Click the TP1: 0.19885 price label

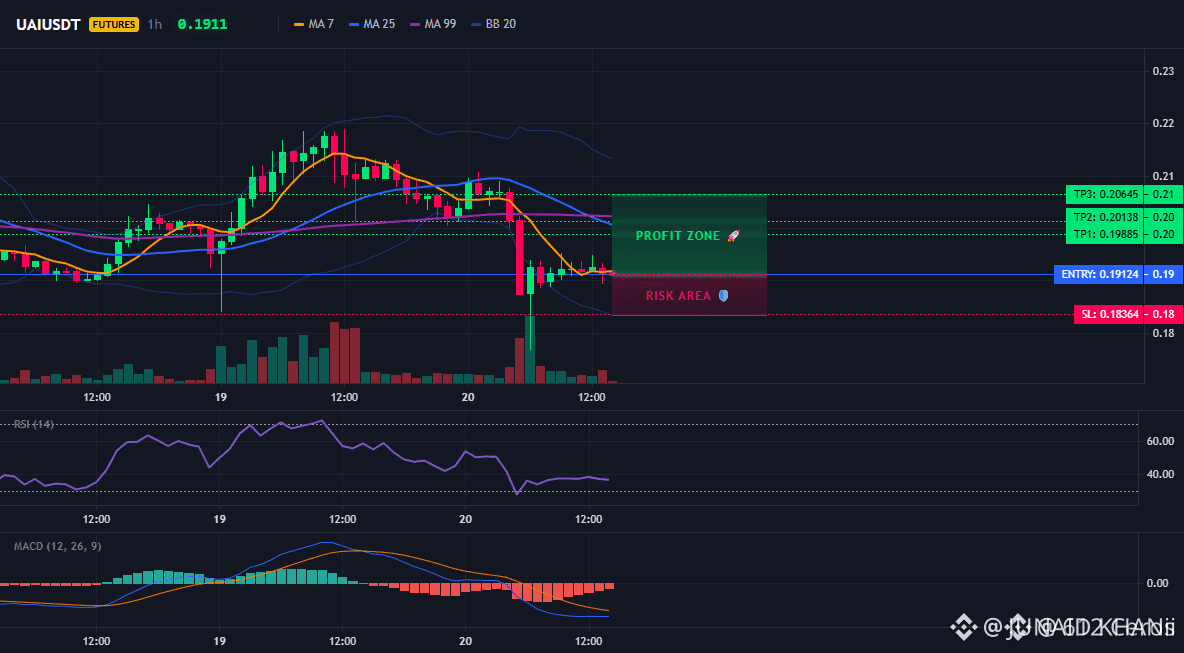[x=1105, y=234]
